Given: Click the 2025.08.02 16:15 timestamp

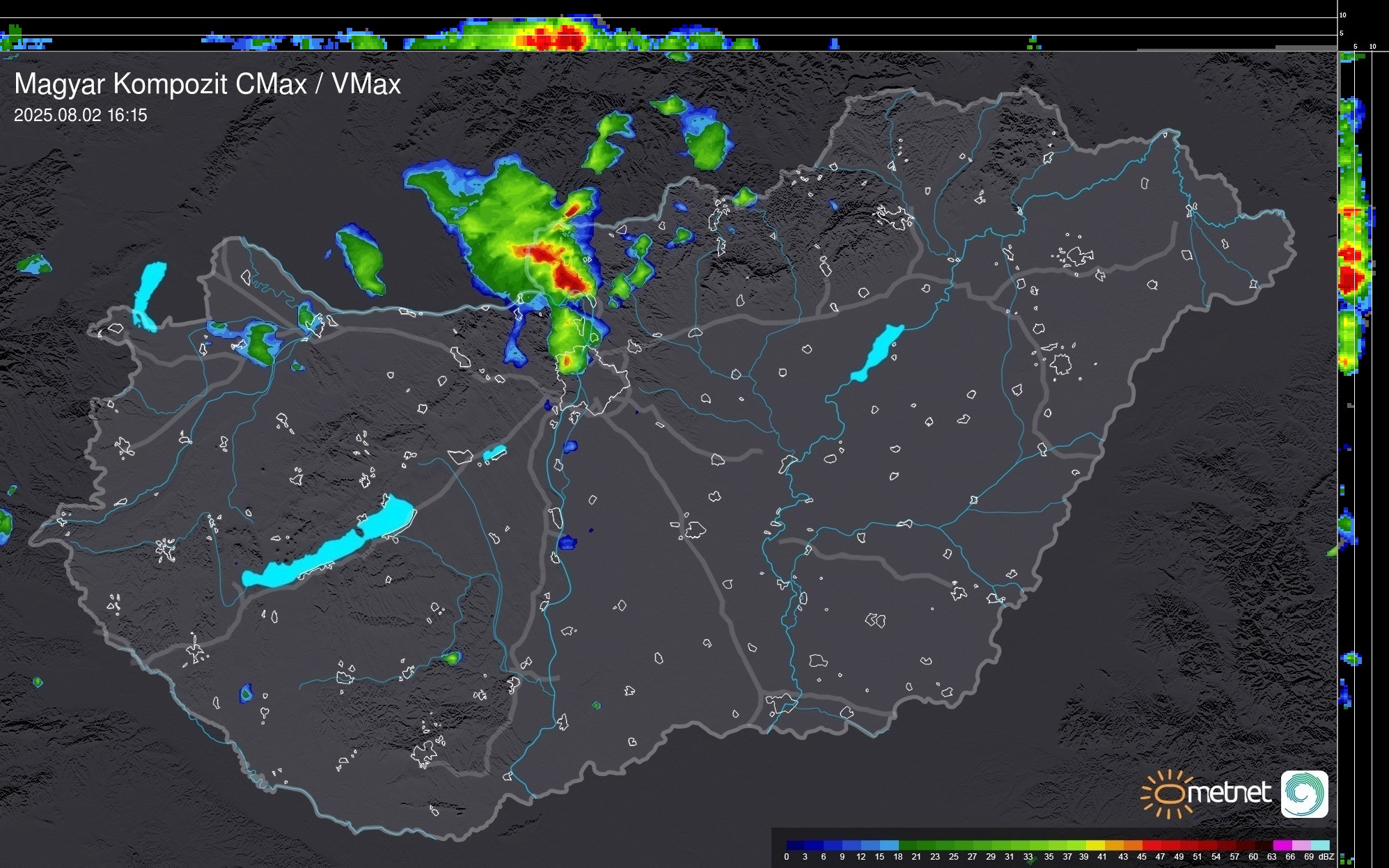Looking at the screenshot, I should (x=81, y=116).
